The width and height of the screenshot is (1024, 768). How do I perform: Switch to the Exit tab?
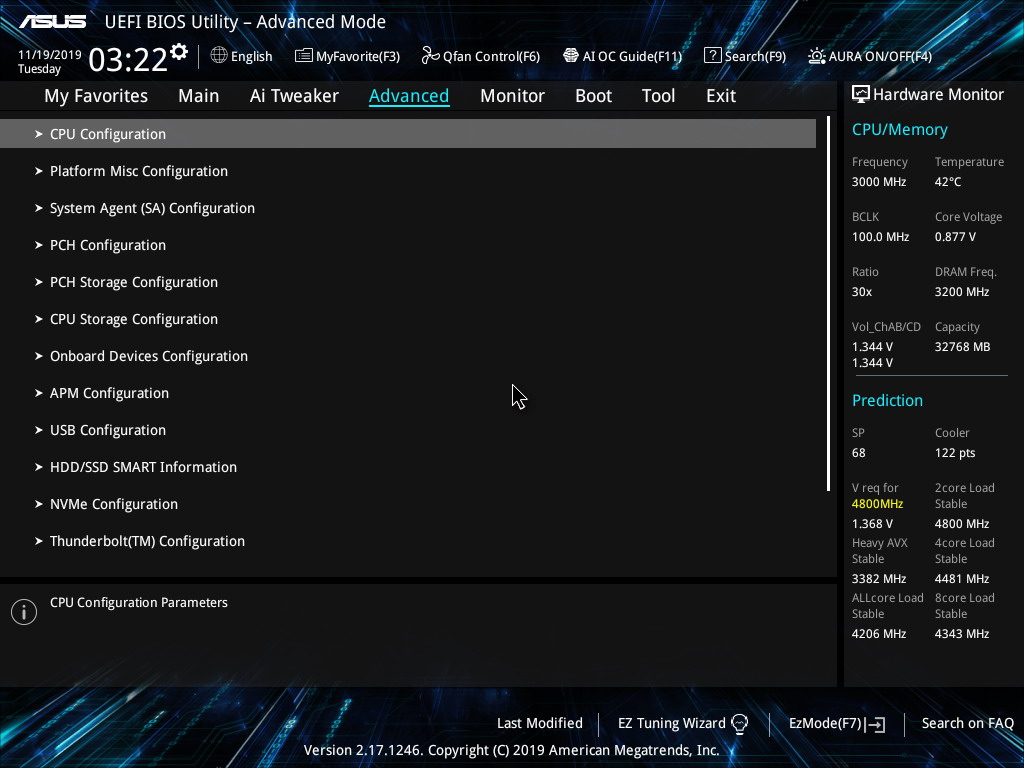pyautogui.click(x=721, y=96)
